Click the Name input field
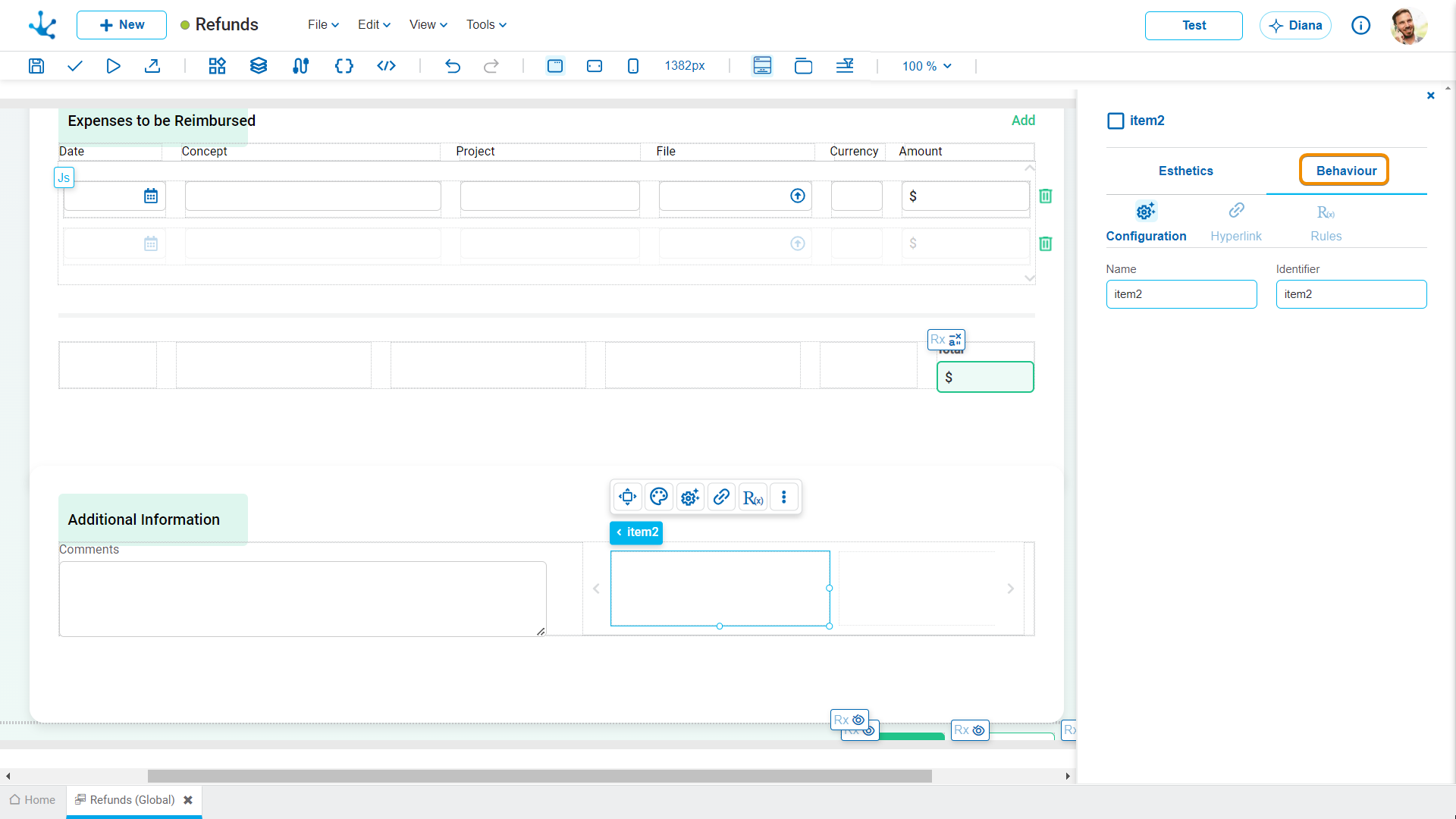The width and height of the screenshot is (1456, 819). coord(1181,294)
